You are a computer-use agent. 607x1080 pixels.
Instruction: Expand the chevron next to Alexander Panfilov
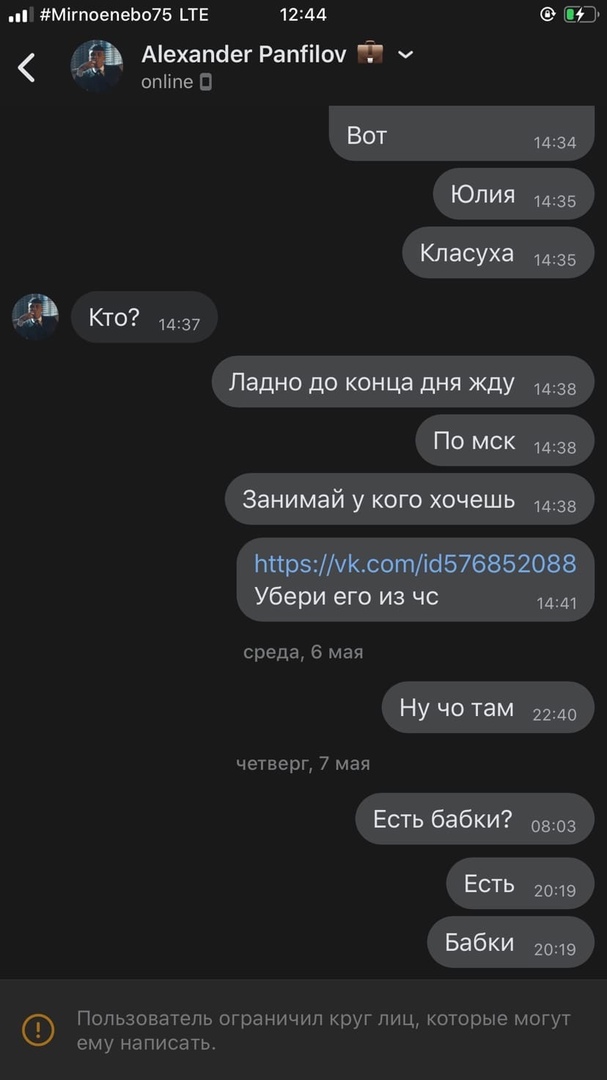[x=406, y=54]
